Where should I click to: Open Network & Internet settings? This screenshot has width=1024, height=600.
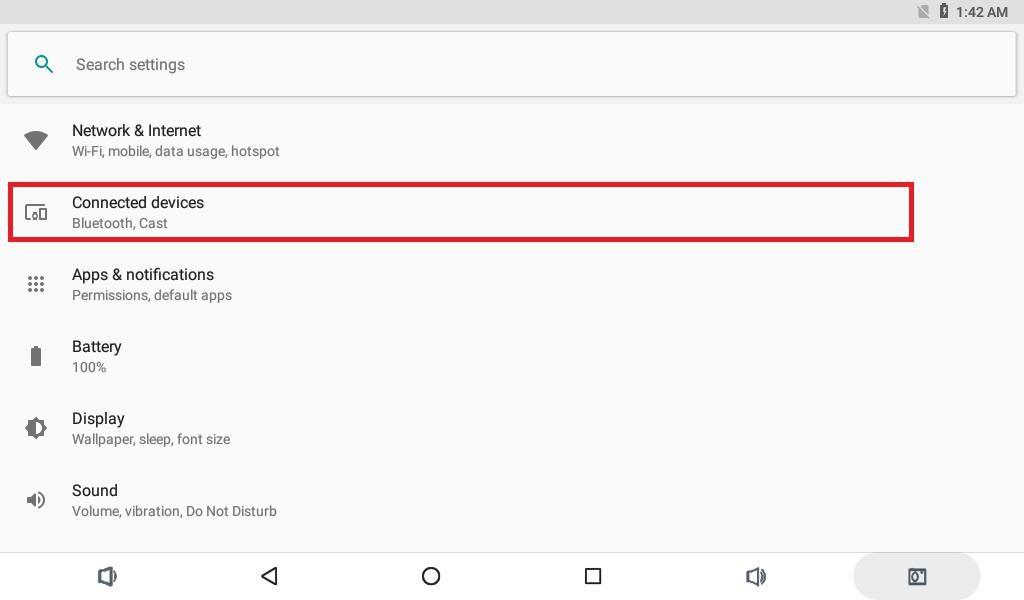click(x=512, y=140)
